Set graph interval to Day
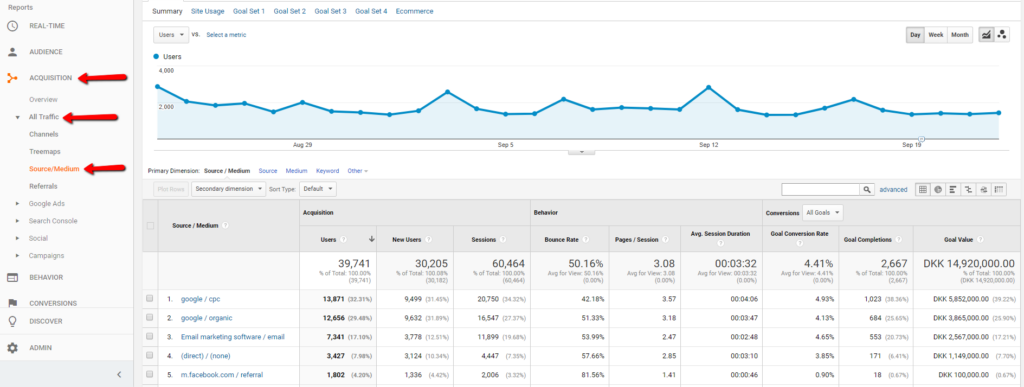Screen dimensions: 1024x387 [x=916, y=35]
